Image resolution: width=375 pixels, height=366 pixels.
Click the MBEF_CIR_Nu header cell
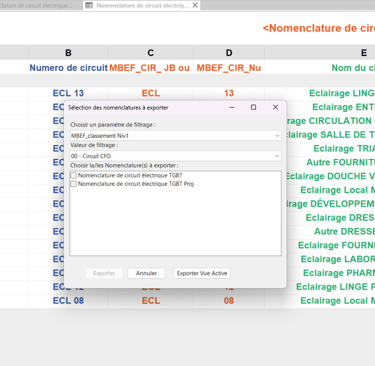tap(229, 68)
